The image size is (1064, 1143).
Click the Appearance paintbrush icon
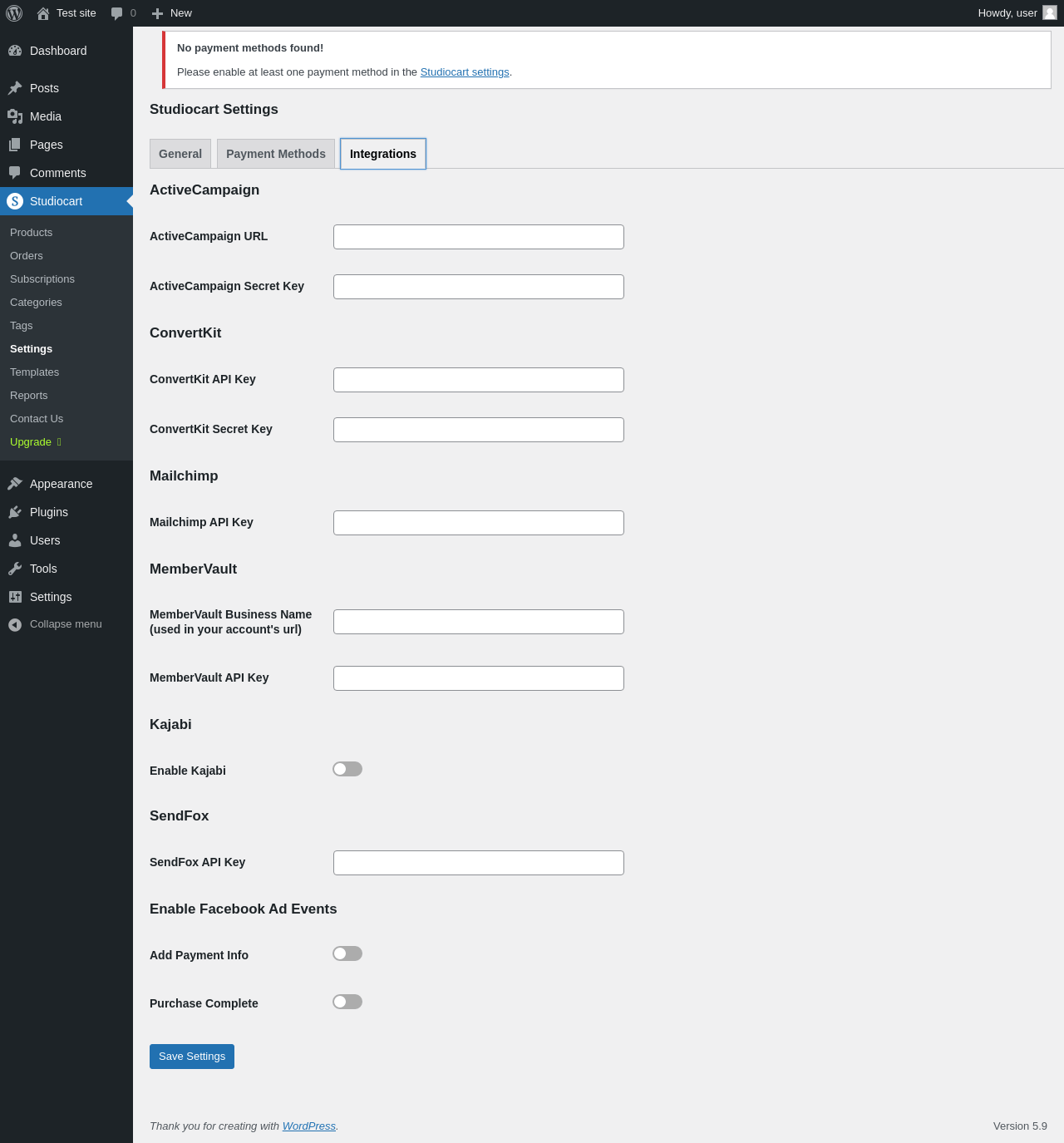(15, 484)
